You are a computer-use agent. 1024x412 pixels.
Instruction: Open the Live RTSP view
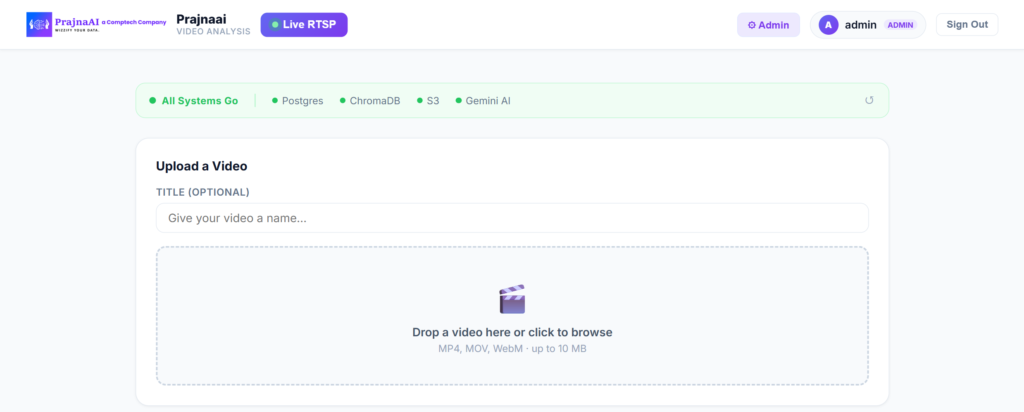click(x=304, y=25)
